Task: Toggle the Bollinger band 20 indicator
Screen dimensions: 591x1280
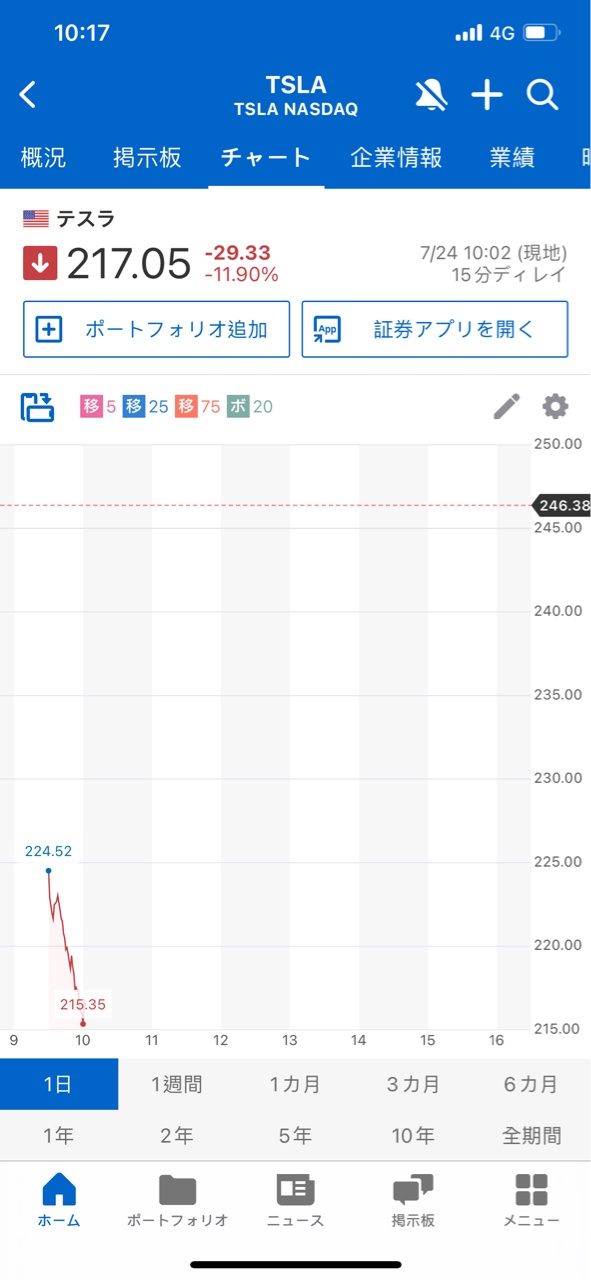Action: [250, 407]
